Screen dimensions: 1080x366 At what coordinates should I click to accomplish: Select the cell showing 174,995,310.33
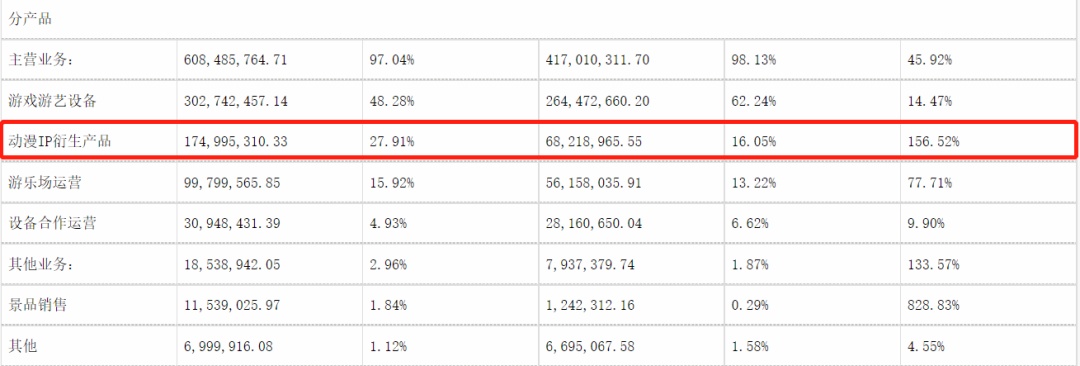click(x=236, y=142)
